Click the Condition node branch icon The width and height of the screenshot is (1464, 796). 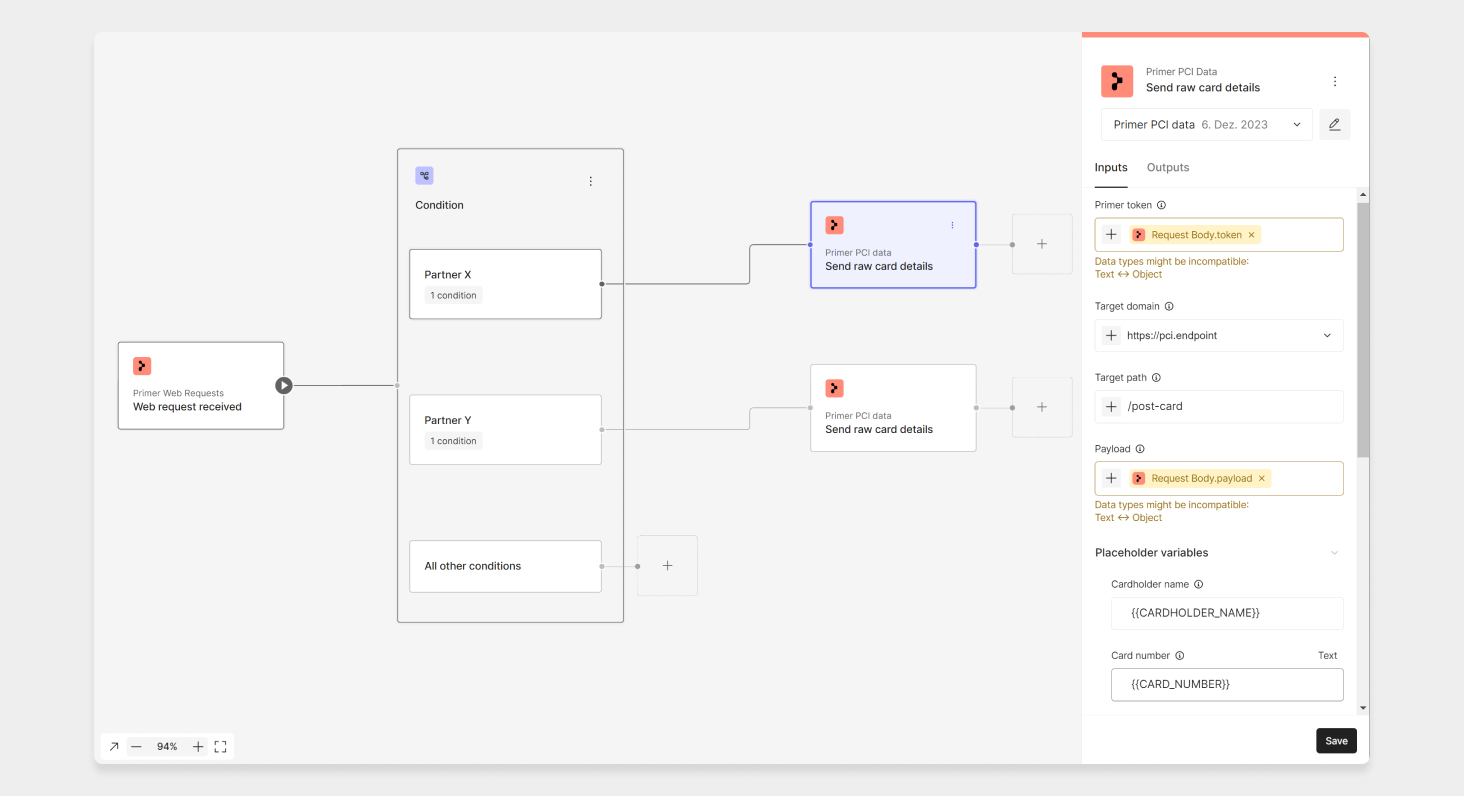(x=425, y=176)
